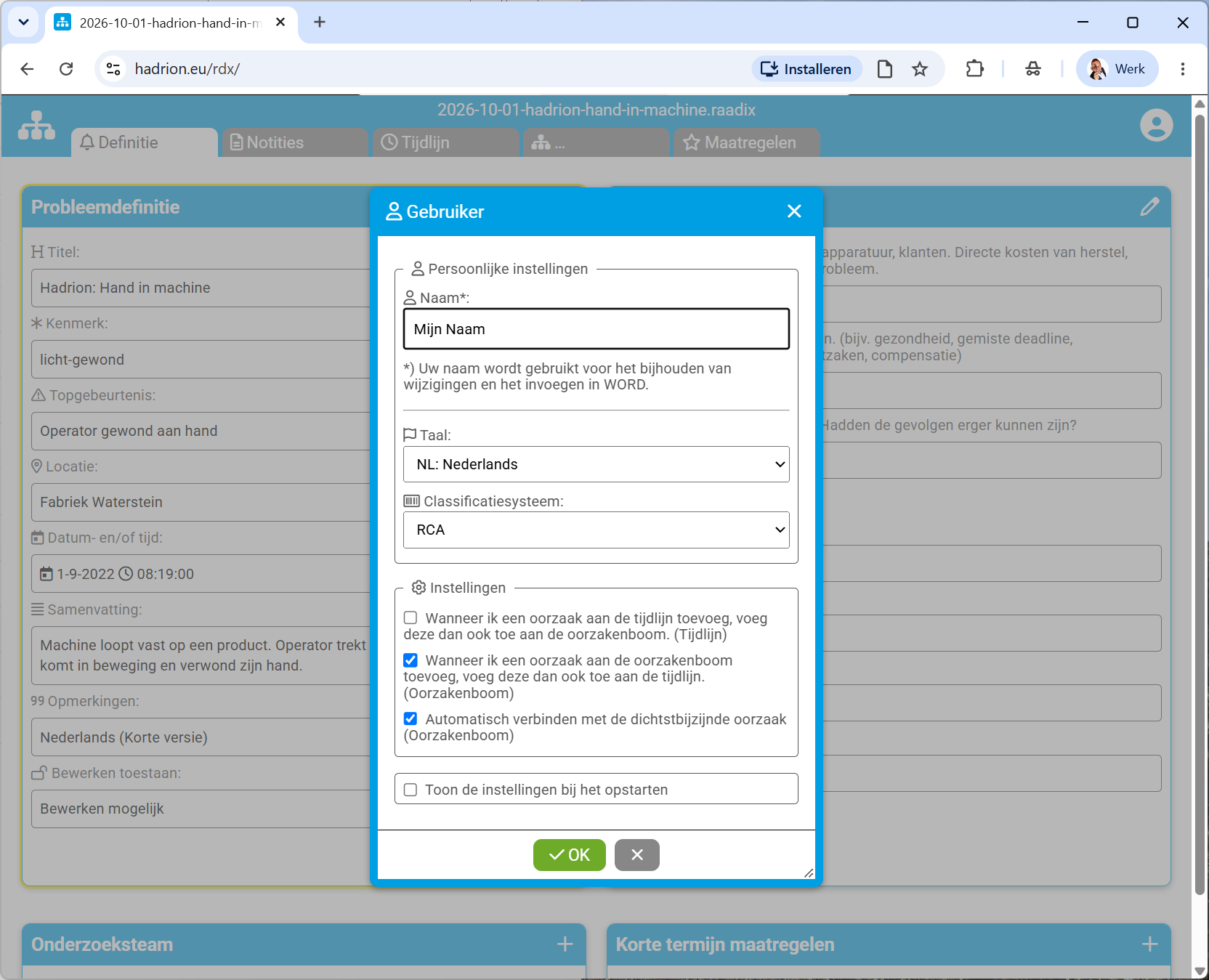Viewport: 1209px width, 980px height.
Task: Close the Gebruiker dialog with X
Action: click(794, 211)
